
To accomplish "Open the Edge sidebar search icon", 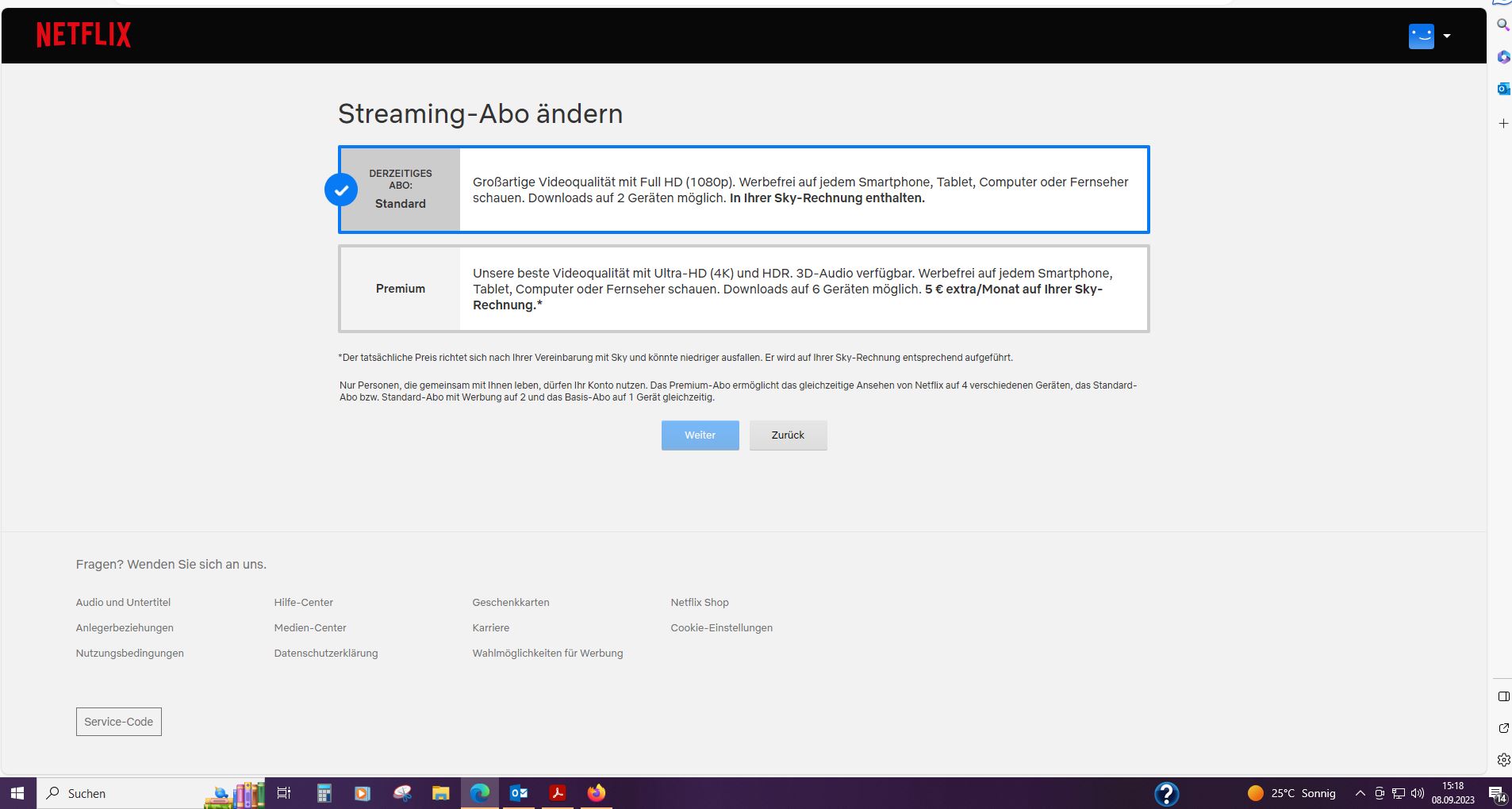I will (x=1502, y=25).
